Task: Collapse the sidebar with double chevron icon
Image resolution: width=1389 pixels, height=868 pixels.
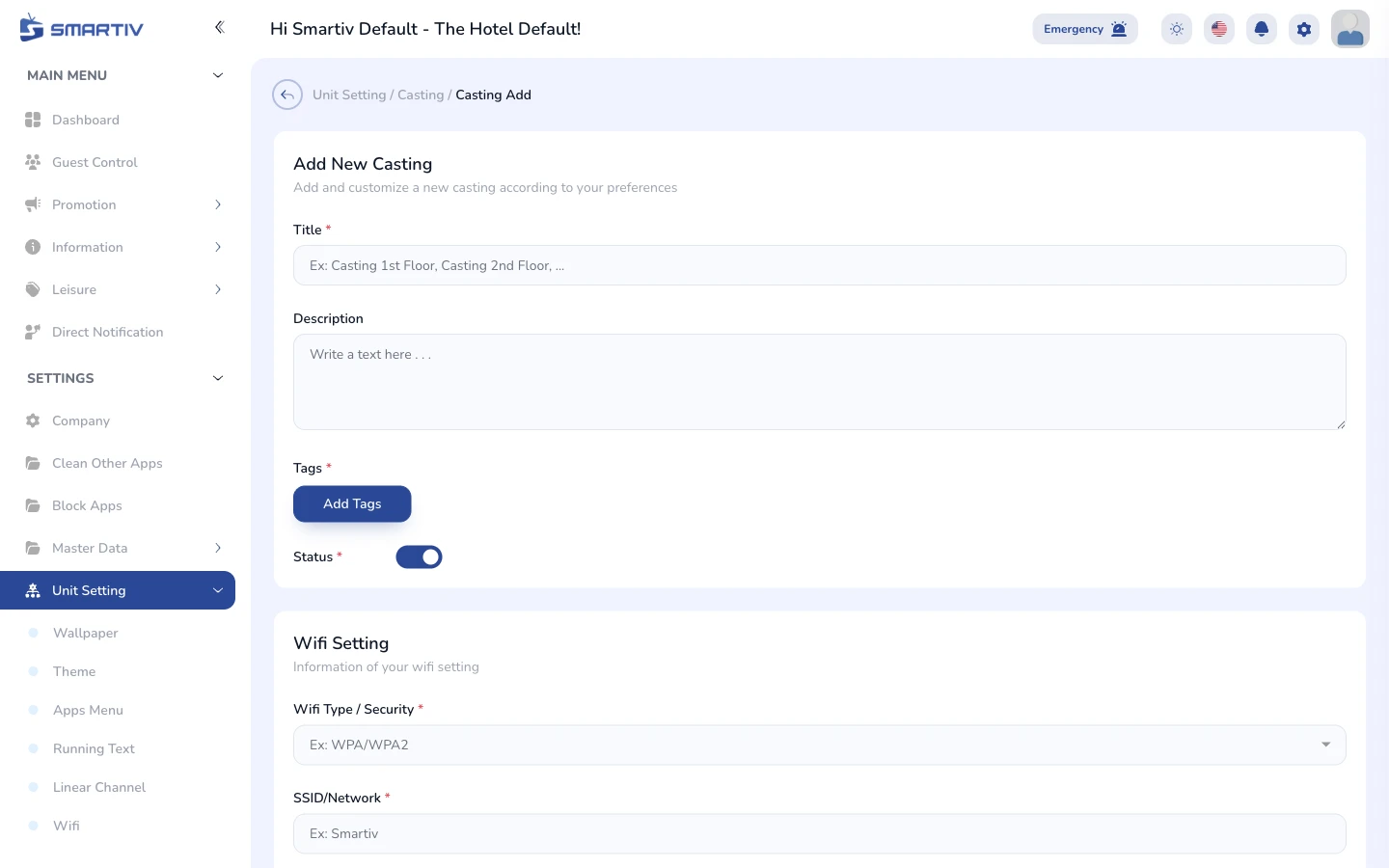Action: tap(219, 27)
